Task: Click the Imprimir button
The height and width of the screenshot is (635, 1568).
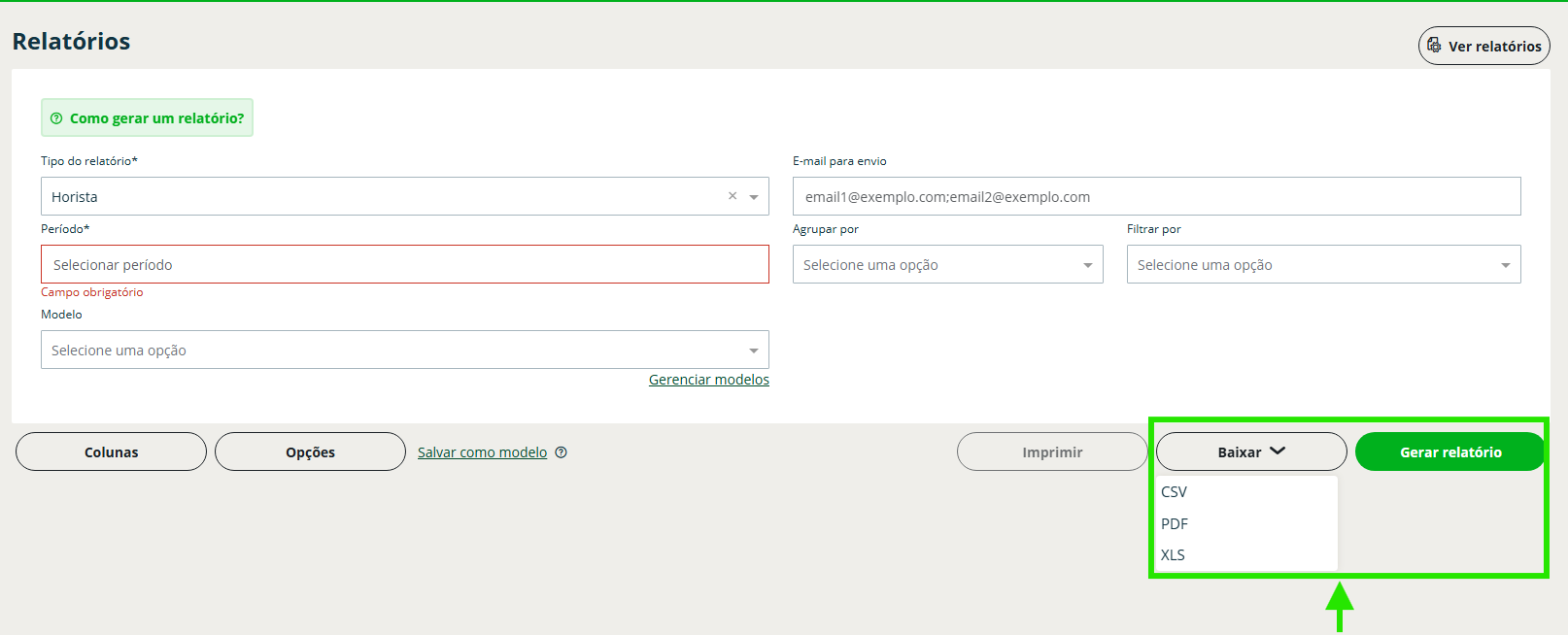Action: click(x=1052, y=452)
